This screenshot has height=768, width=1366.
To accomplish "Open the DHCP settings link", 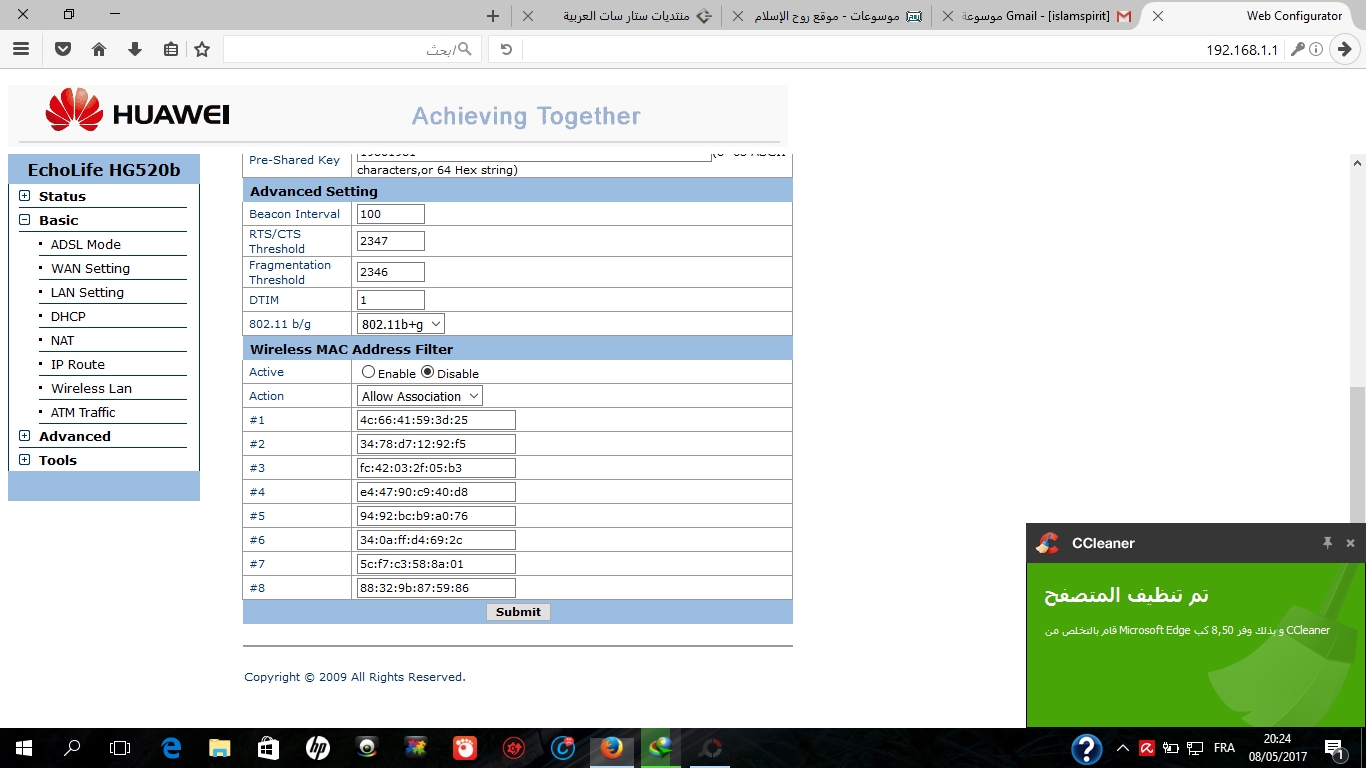I will [x=68, y=316].
